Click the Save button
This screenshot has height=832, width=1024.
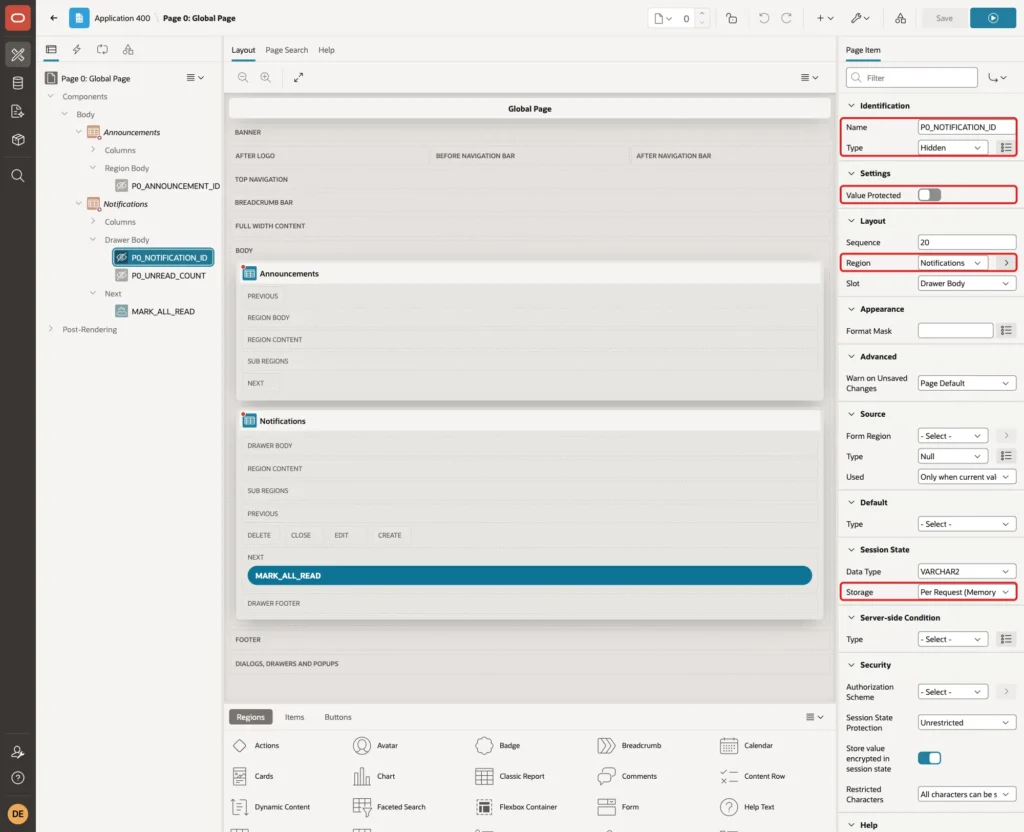pos(944,18)
